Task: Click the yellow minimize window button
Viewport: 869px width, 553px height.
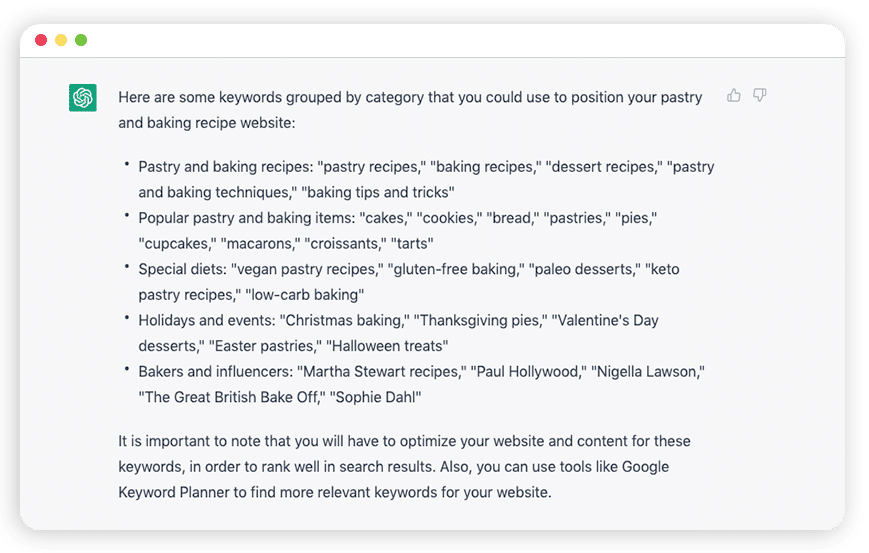Action: [61, 40]
